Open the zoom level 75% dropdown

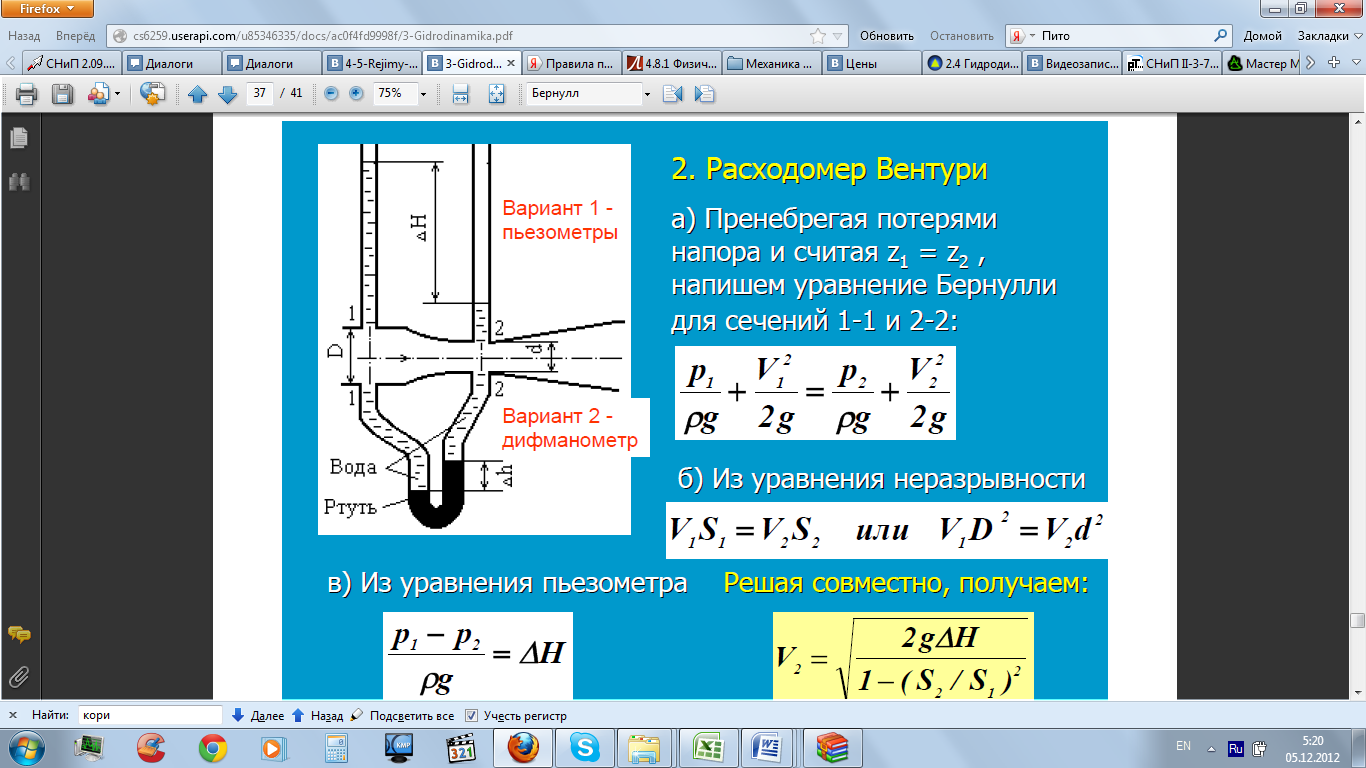click(x=424, y=94)
